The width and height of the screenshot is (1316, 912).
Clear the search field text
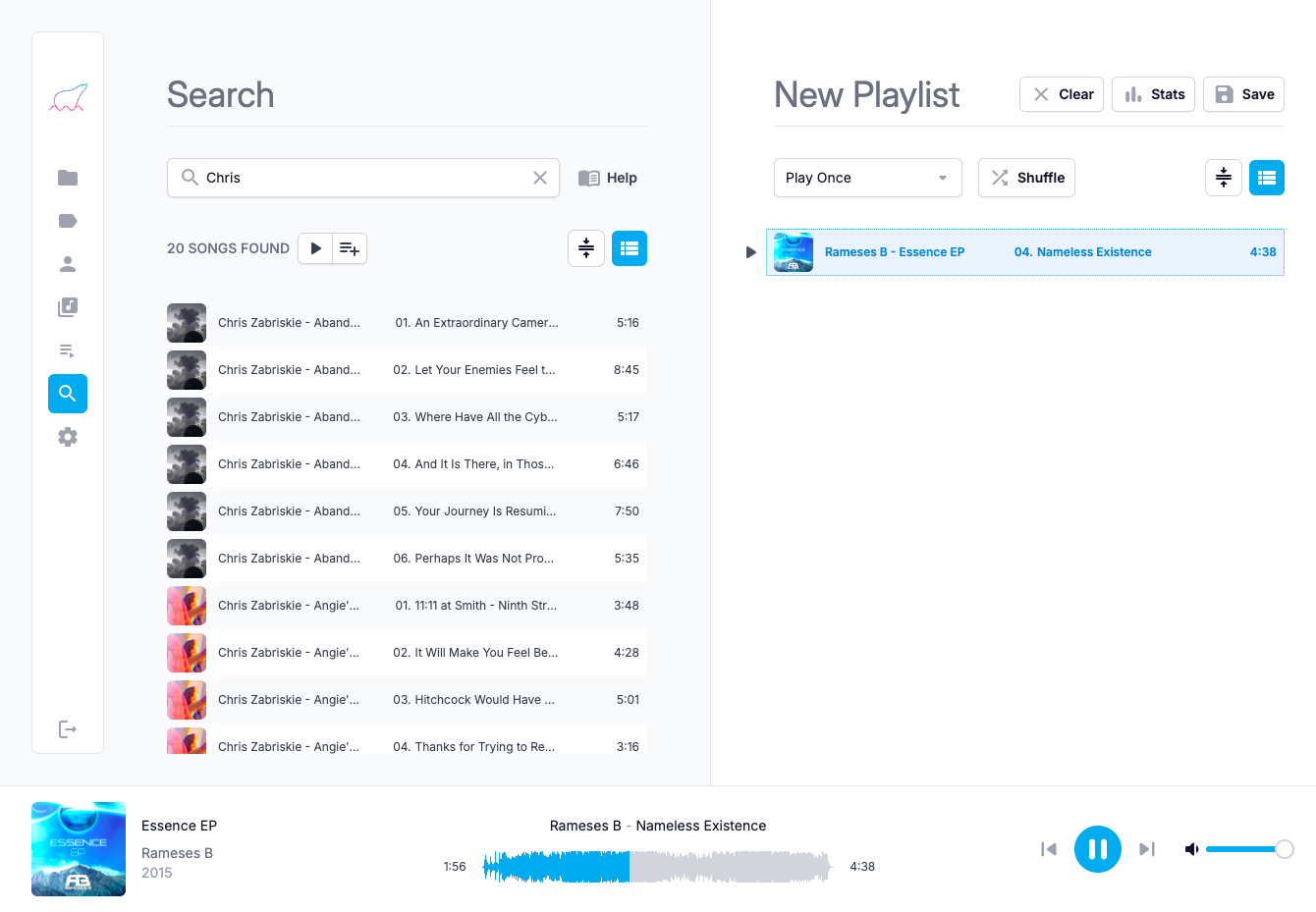coord(540,178)
